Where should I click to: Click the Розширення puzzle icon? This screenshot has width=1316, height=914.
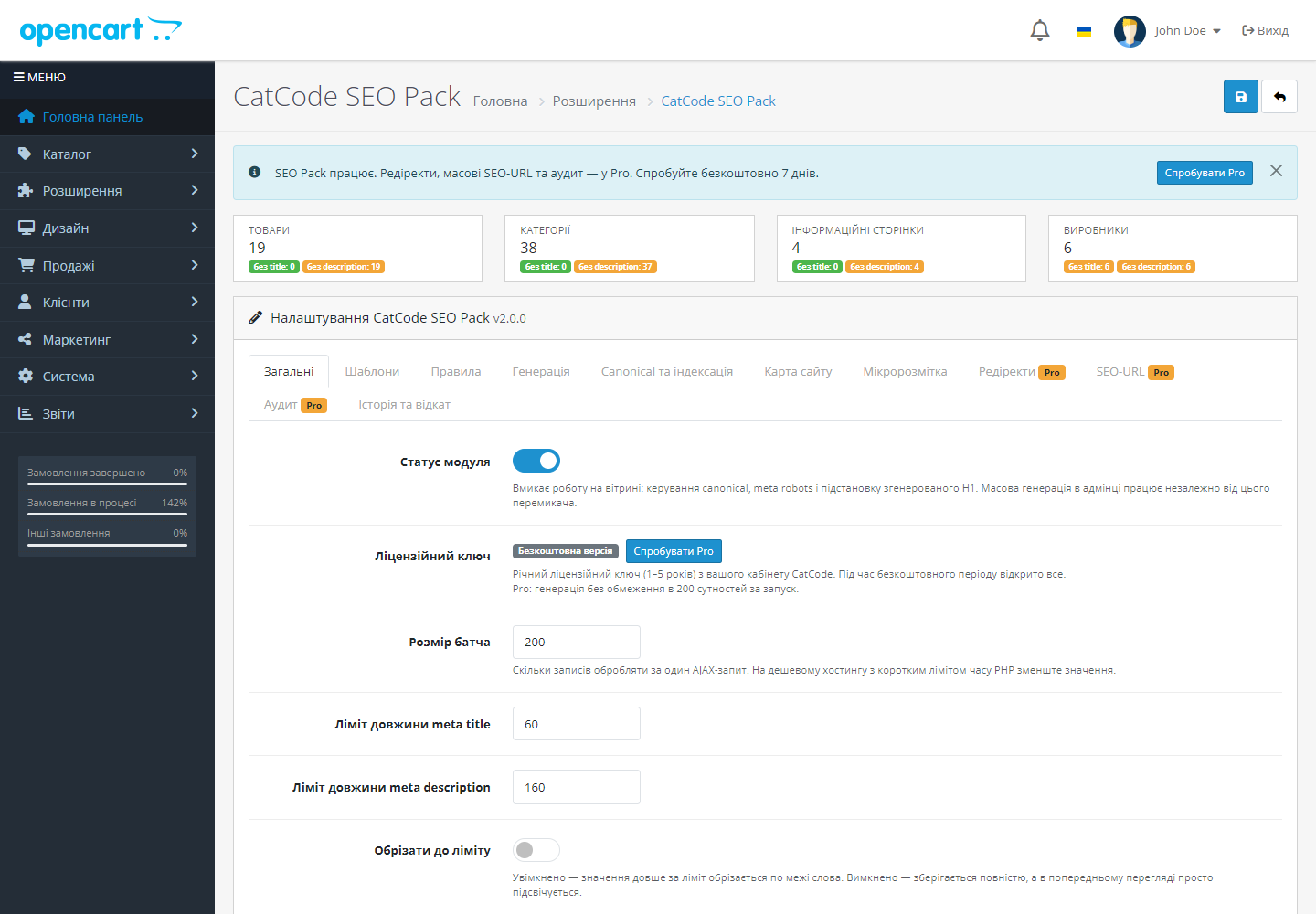click(26, 190)
